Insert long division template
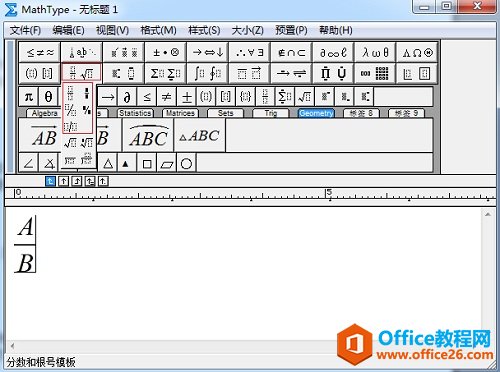Image resolution: width=500 pixels, height=372 pixels. click(70, 160)
